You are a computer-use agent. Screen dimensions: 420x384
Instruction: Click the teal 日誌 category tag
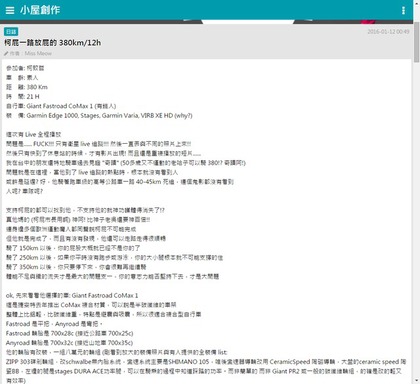click(11, 32)
